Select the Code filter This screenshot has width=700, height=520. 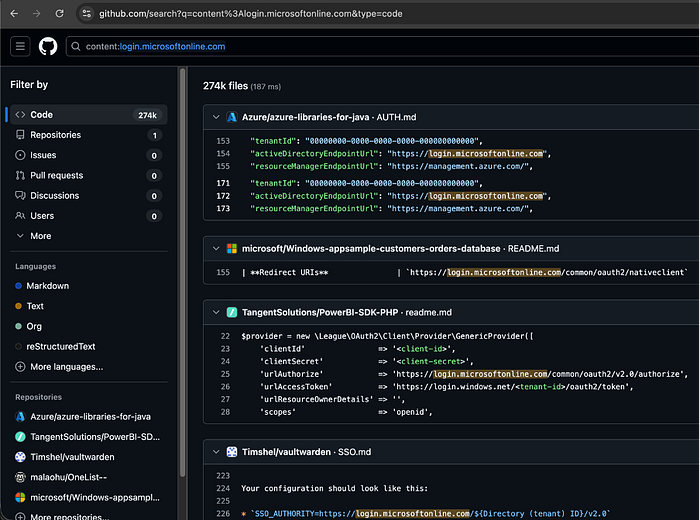point(41,115)
